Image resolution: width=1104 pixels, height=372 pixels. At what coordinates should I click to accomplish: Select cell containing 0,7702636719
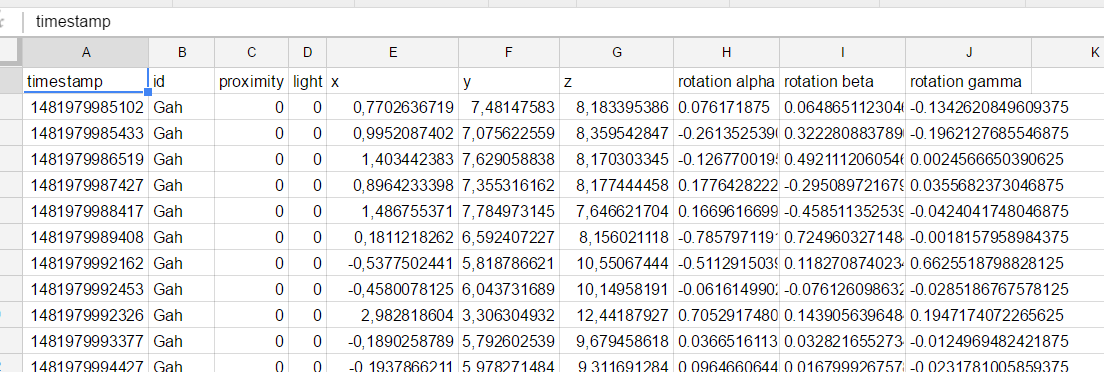pos(393,108)
